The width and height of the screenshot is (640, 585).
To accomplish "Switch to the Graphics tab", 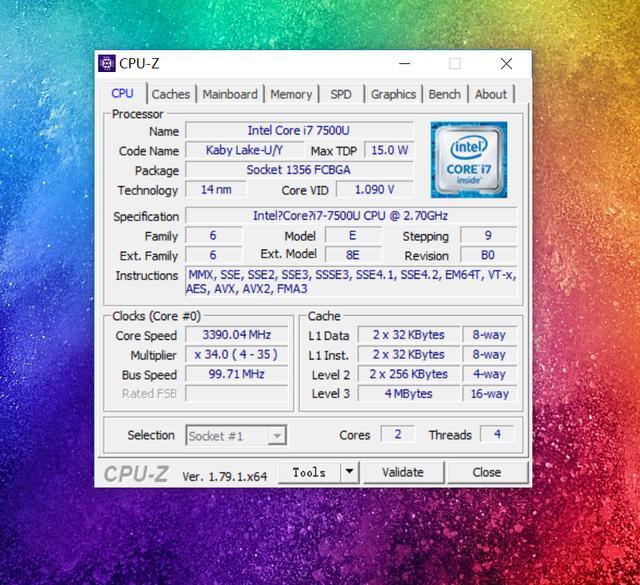I will tap(393, 94).
